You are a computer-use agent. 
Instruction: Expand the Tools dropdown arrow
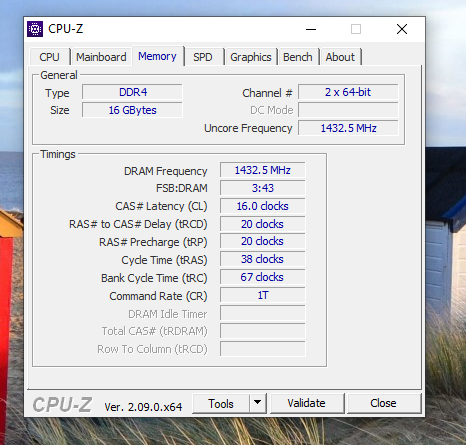(x=257, y=403)
